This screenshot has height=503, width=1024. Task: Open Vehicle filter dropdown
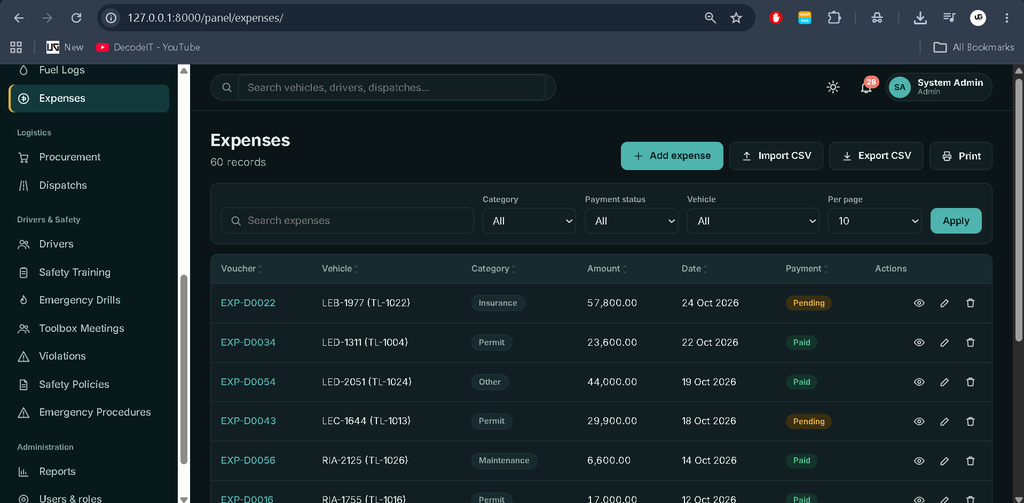(x=753, y=221)
